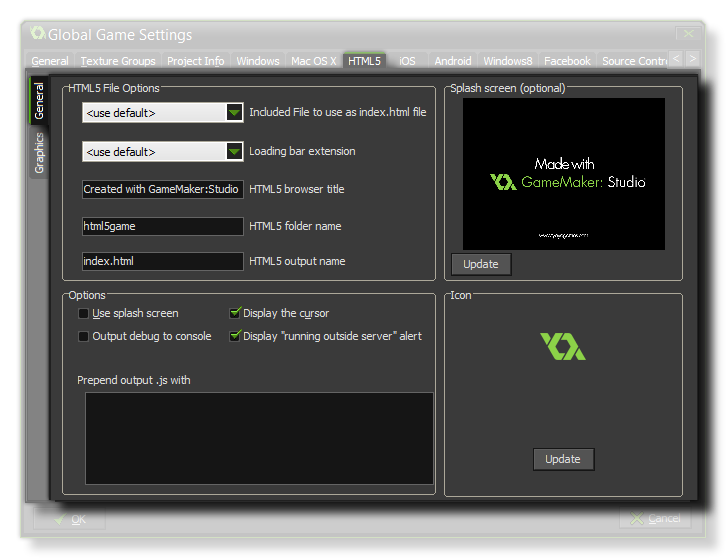Image resolution: width=726 pixels, height=558 pixels.
Task: Select the vertical Graphics side tab
Action: 40,153
